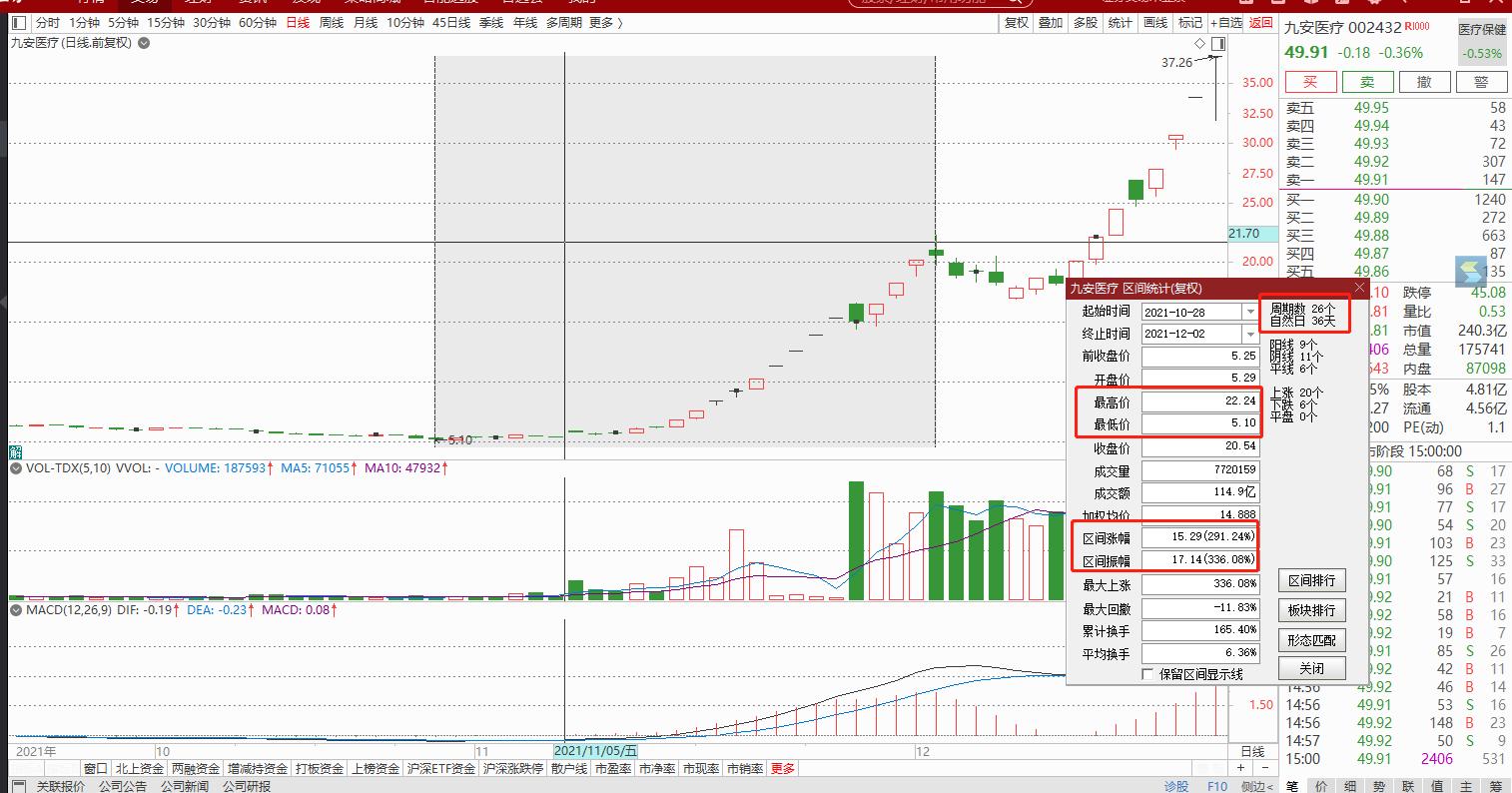Image resolution: width=1512 pixels, height=793 pixels.
Task: Click the diamond marker icon on chart
Action: [x=1199, y=44]
